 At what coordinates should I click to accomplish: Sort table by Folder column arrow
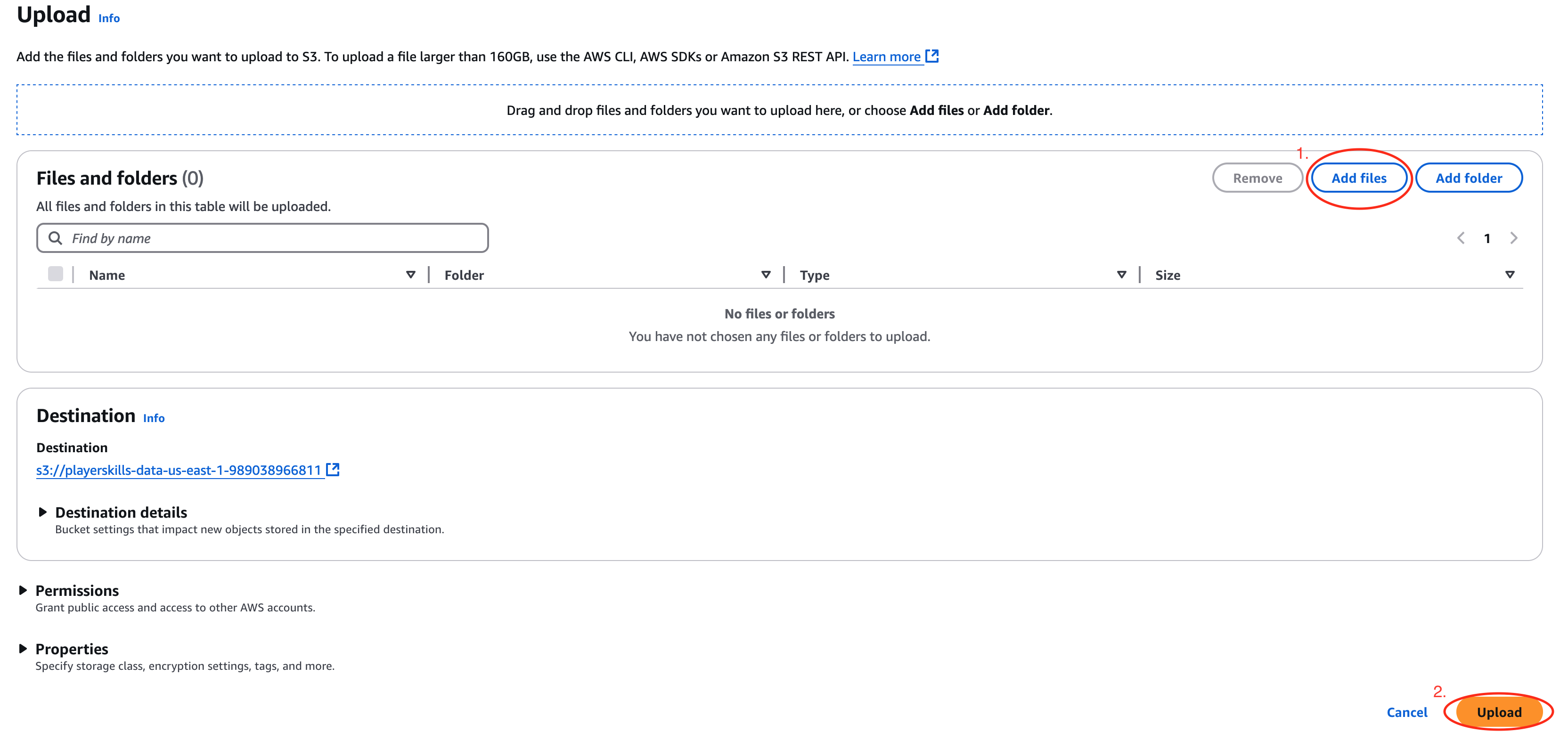[766, 275]
